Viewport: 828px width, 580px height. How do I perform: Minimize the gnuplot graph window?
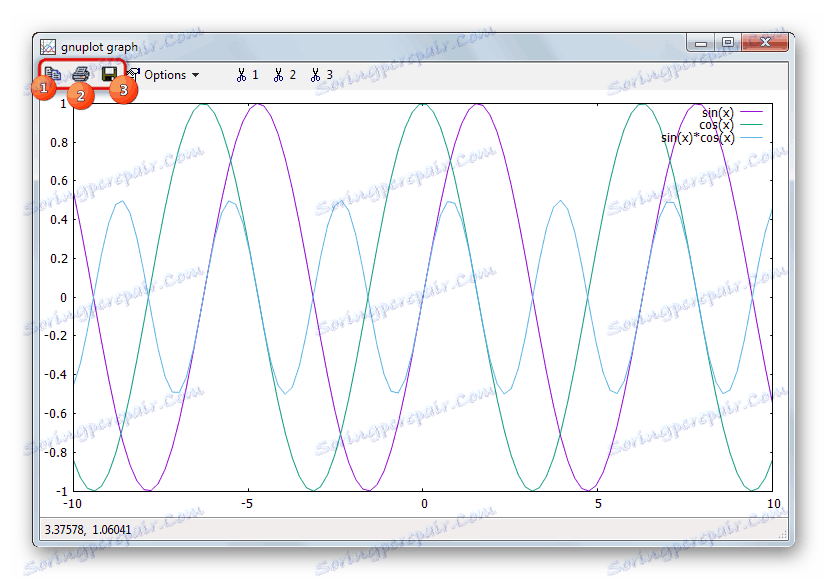701,43
